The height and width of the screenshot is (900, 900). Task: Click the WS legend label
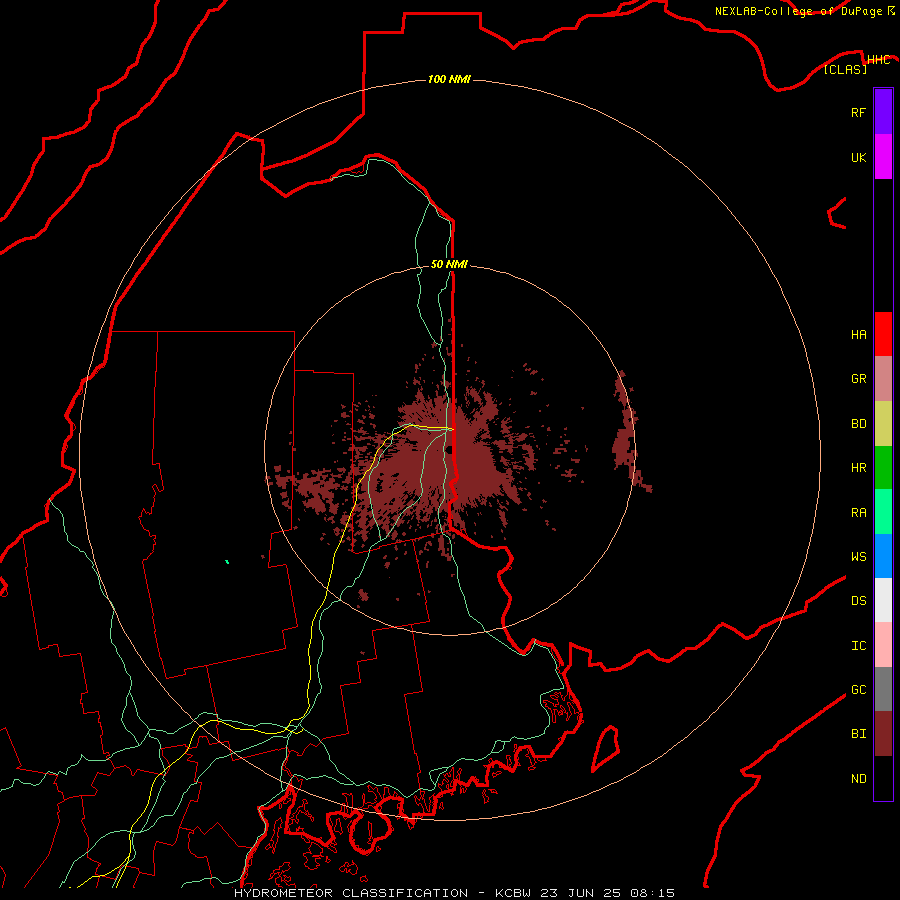tap(858, 556)
